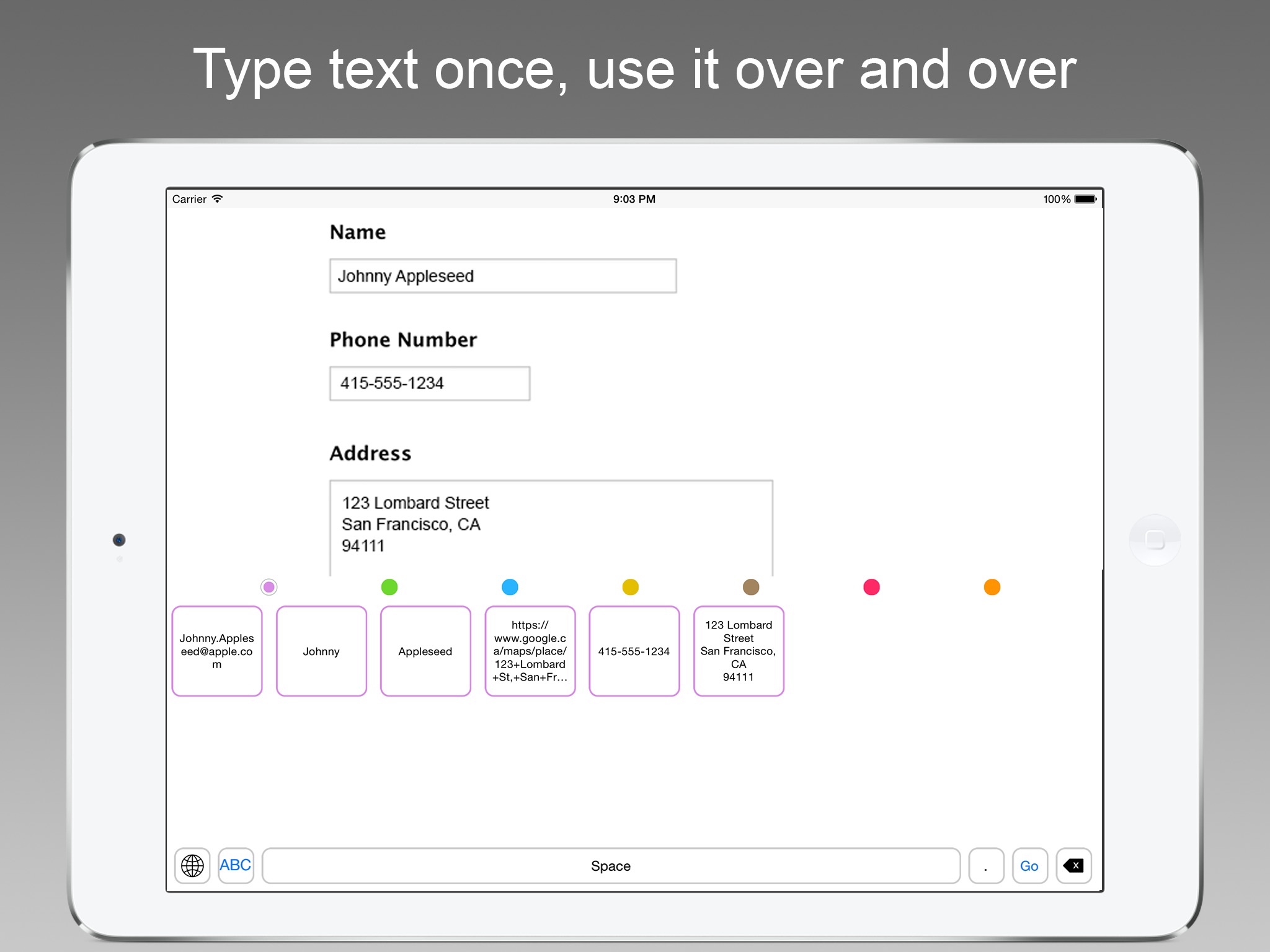Insert the Google Maps URL snippet

point(530,651)
